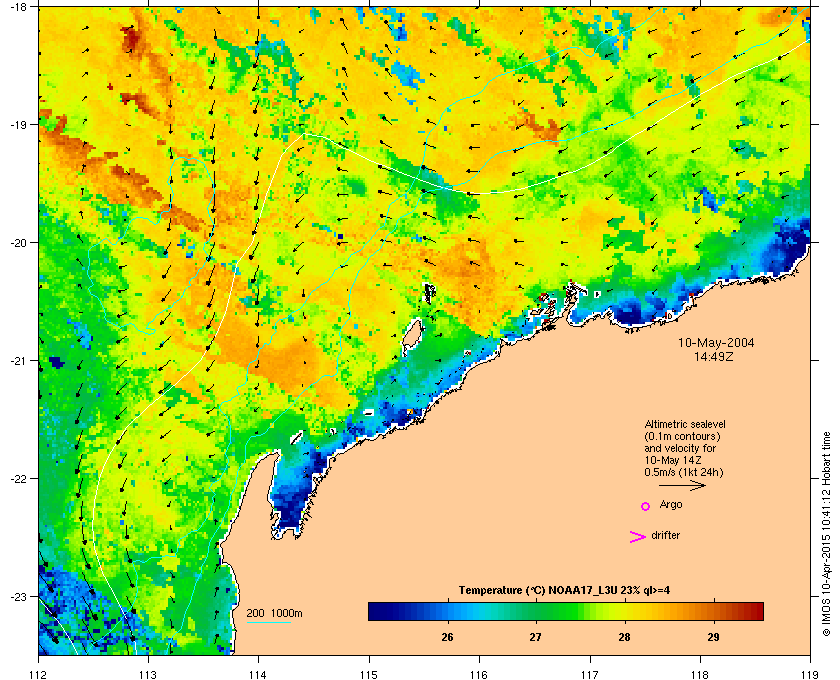Select the '10-May-2004' date label
The image size is (840, 680).
716,343
